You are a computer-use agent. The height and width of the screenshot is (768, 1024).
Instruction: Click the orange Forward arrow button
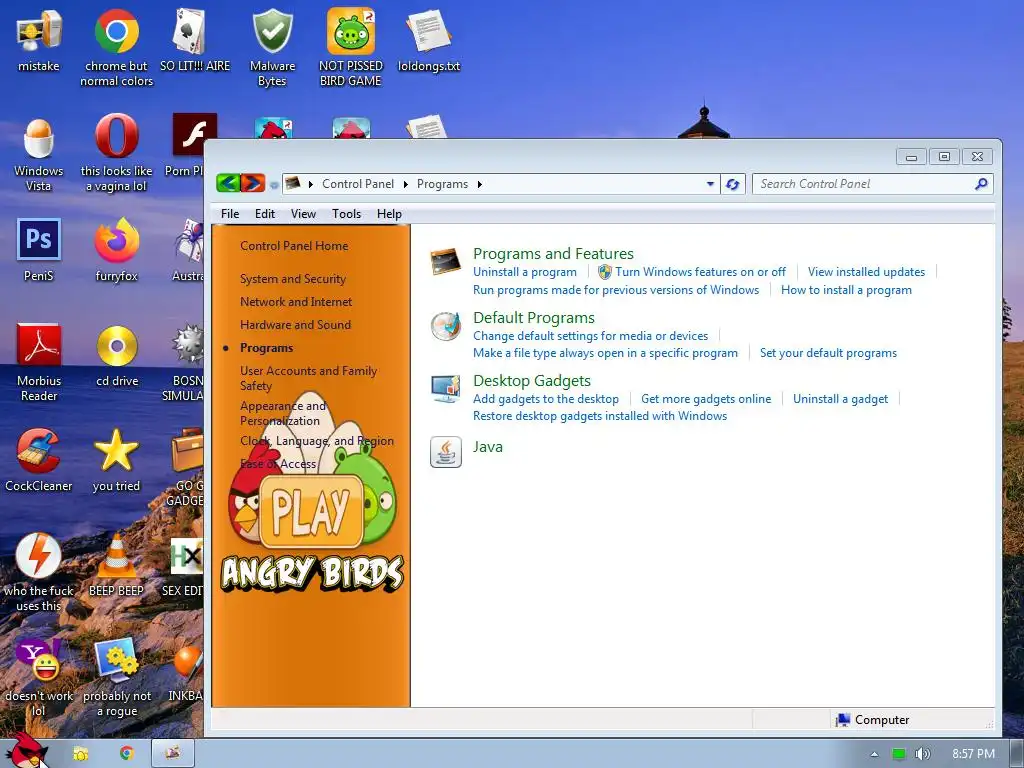(253, 184)
